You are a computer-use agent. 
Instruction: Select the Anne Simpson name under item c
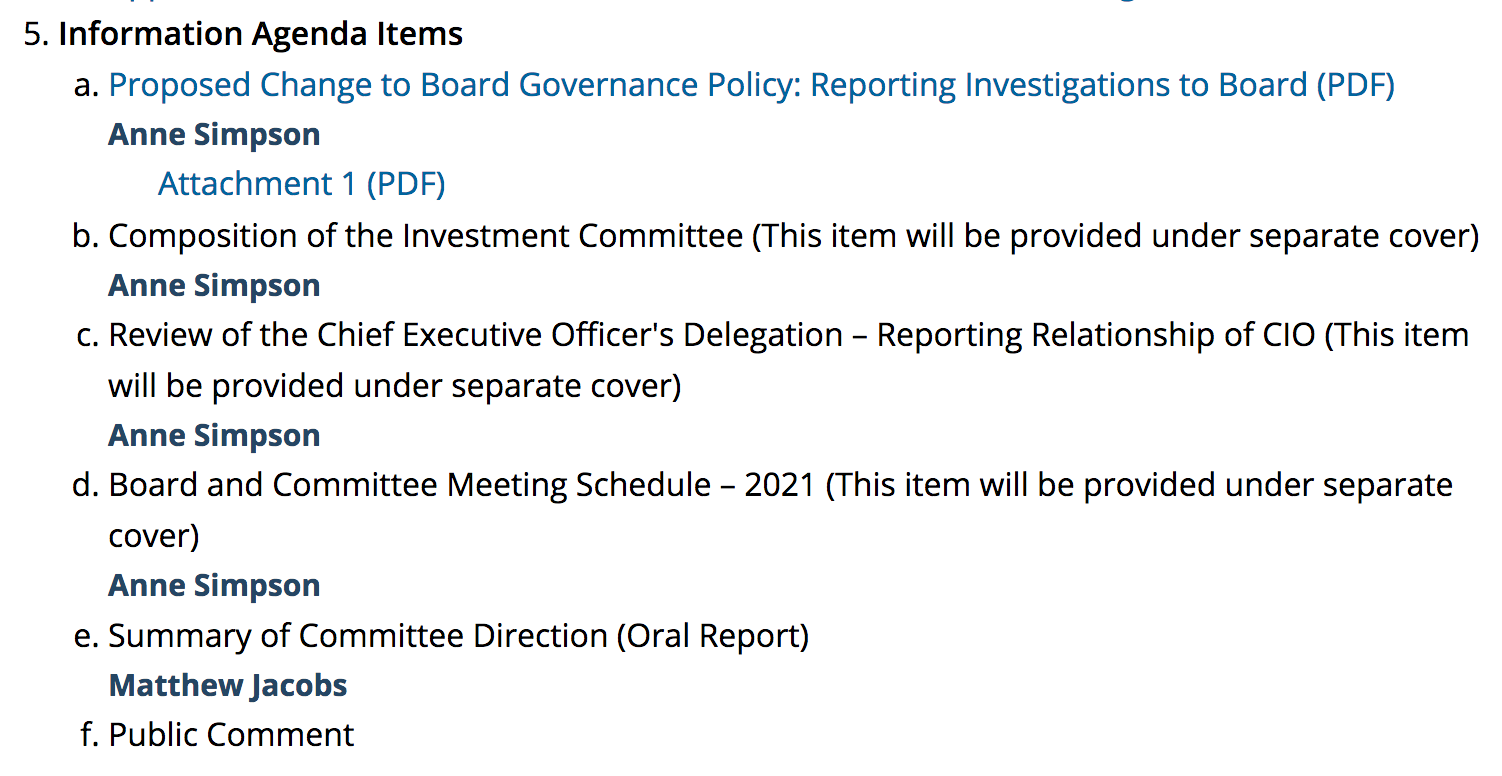(214, 435)
